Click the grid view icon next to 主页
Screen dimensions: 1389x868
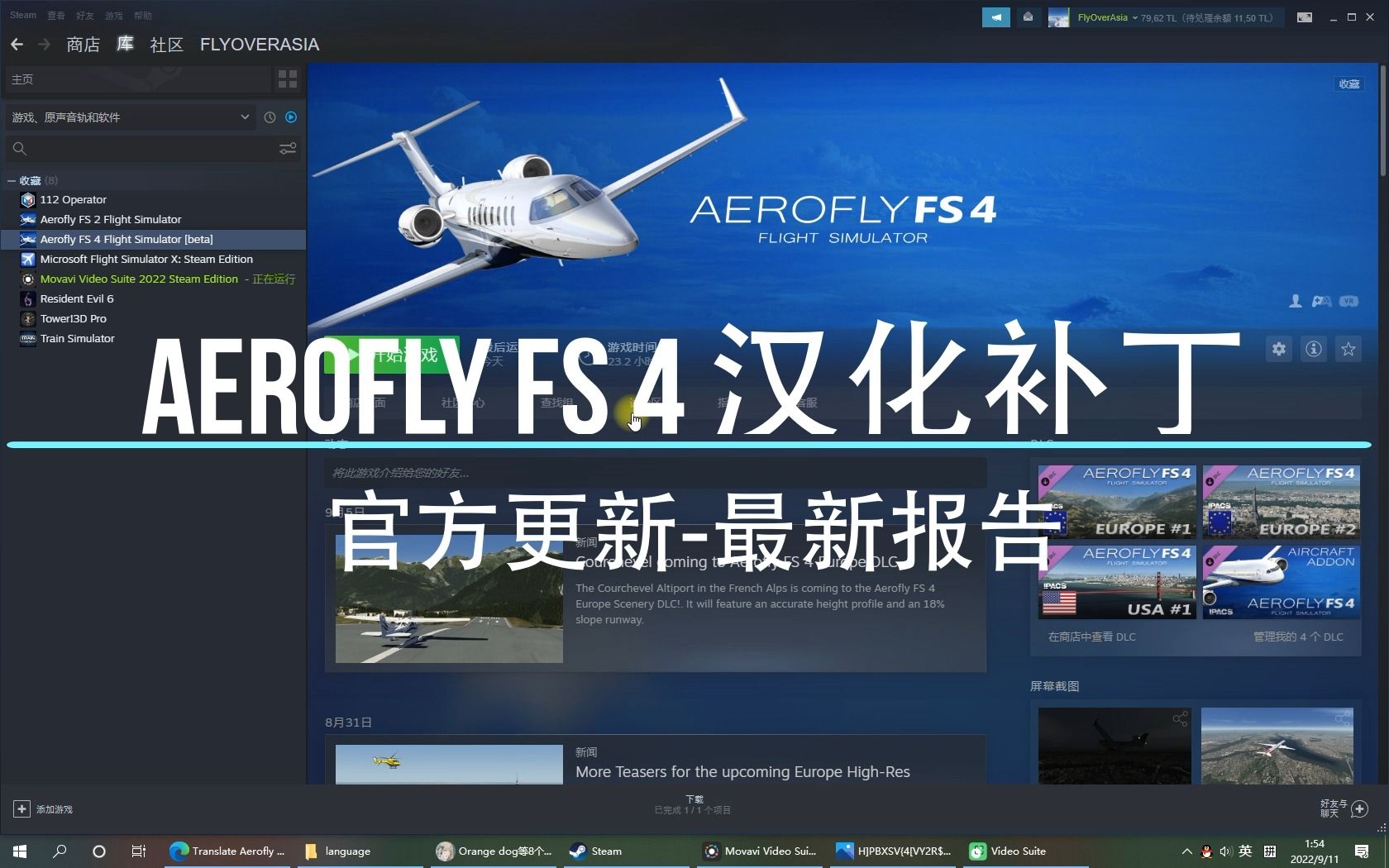[288, 79]
